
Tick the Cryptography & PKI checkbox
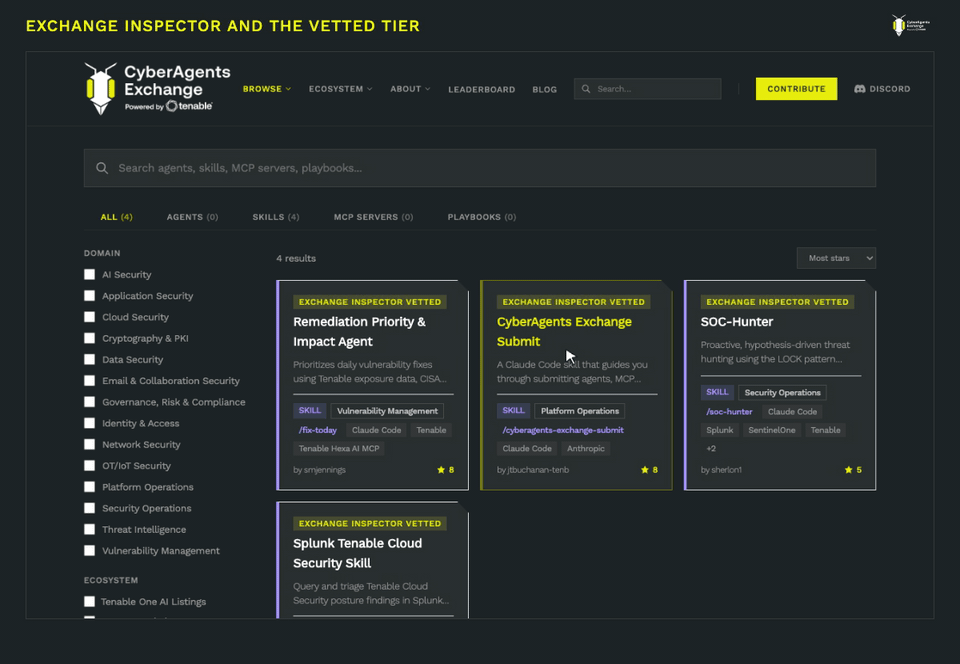[89, 338]
